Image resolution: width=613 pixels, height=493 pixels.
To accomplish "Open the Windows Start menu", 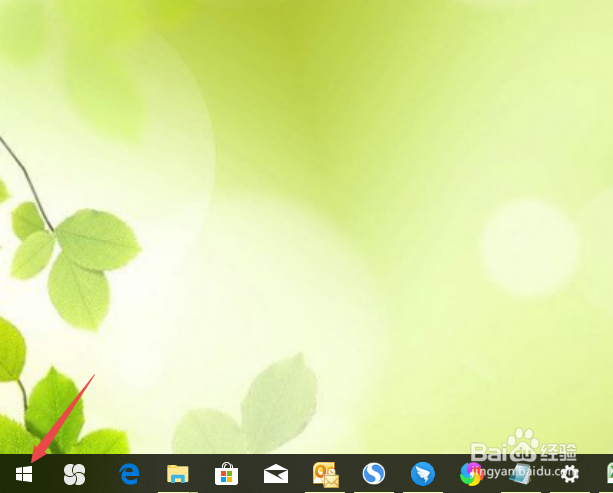I will click(x=24, y=474).
